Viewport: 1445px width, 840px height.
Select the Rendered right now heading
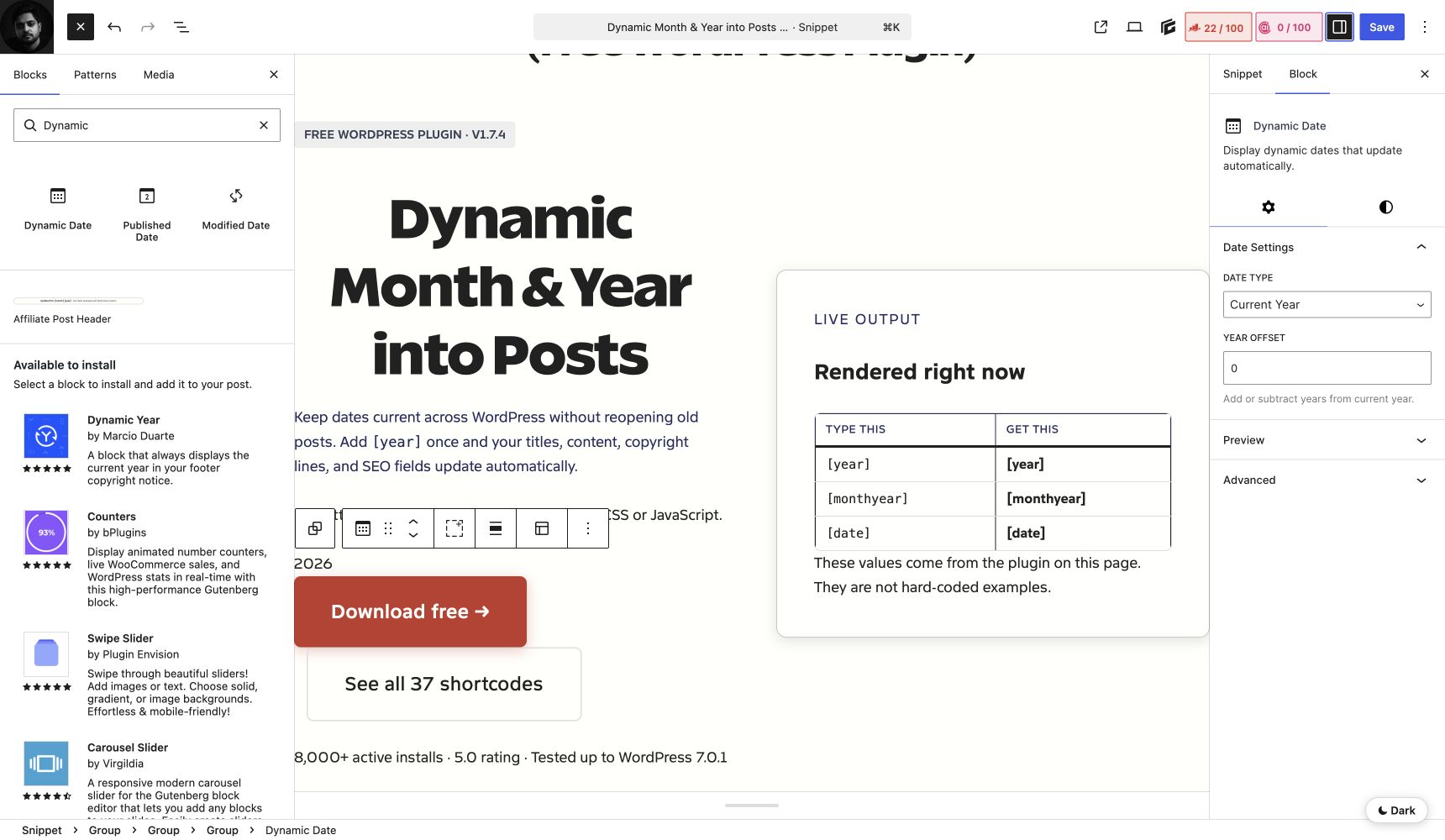[x=919, y=372]
